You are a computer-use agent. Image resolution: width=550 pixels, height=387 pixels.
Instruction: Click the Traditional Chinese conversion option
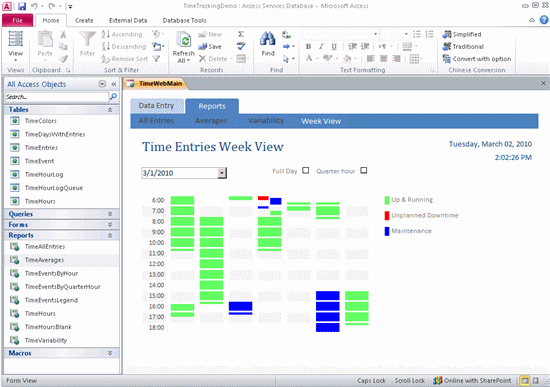pos(463,46)
